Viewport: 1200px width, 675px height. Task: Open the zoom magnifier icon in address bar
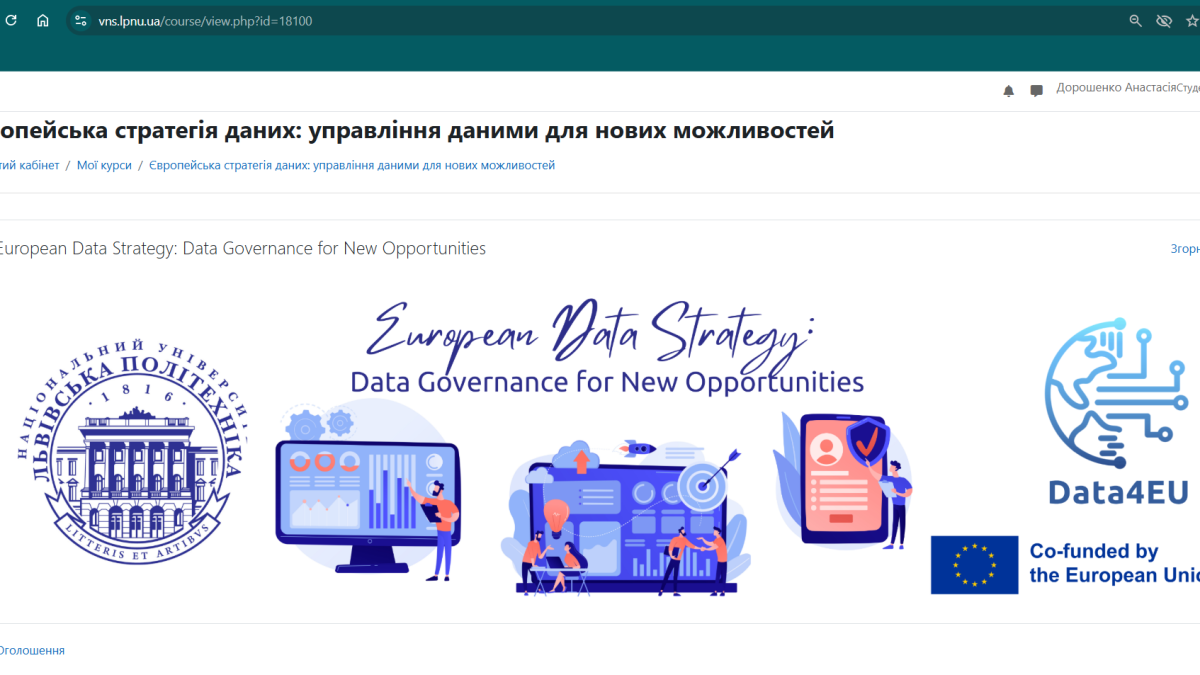coord(1135,20)
